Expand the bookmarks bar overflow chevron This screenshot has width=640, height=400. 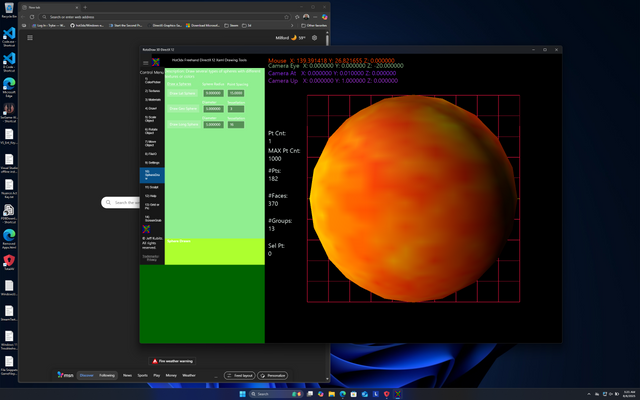(x=292, y=25)
